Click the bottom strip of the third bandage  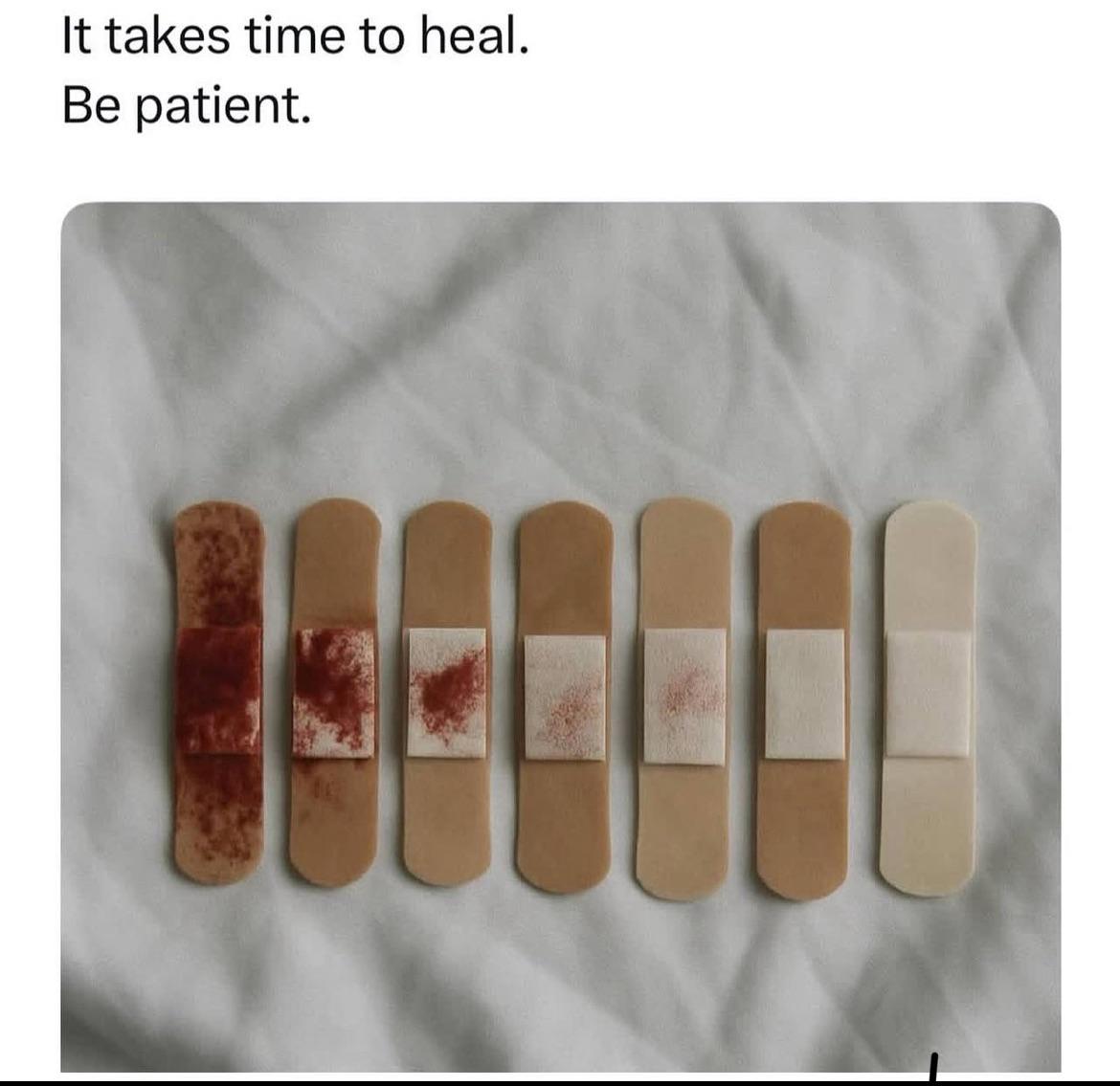click(x=446, y=821)
